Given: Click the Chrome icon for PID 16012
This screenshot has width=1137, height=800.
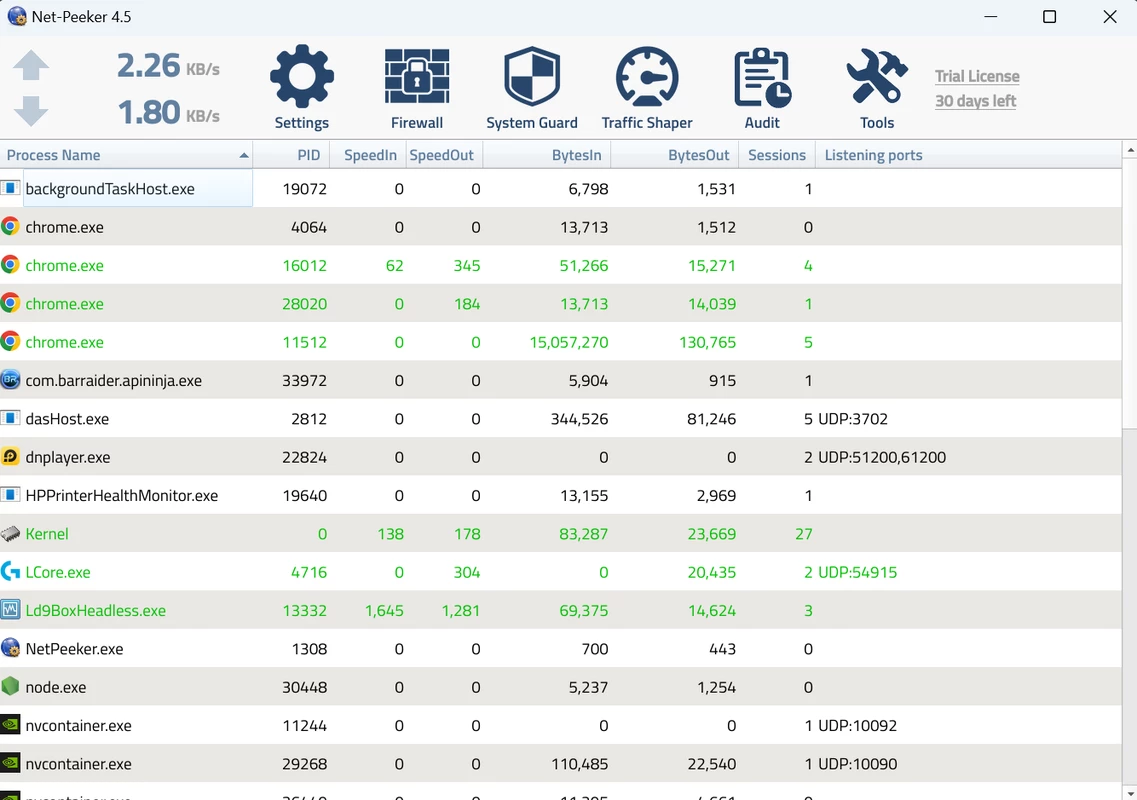Looking at the screenshot, I should click(x=10, y=265).
